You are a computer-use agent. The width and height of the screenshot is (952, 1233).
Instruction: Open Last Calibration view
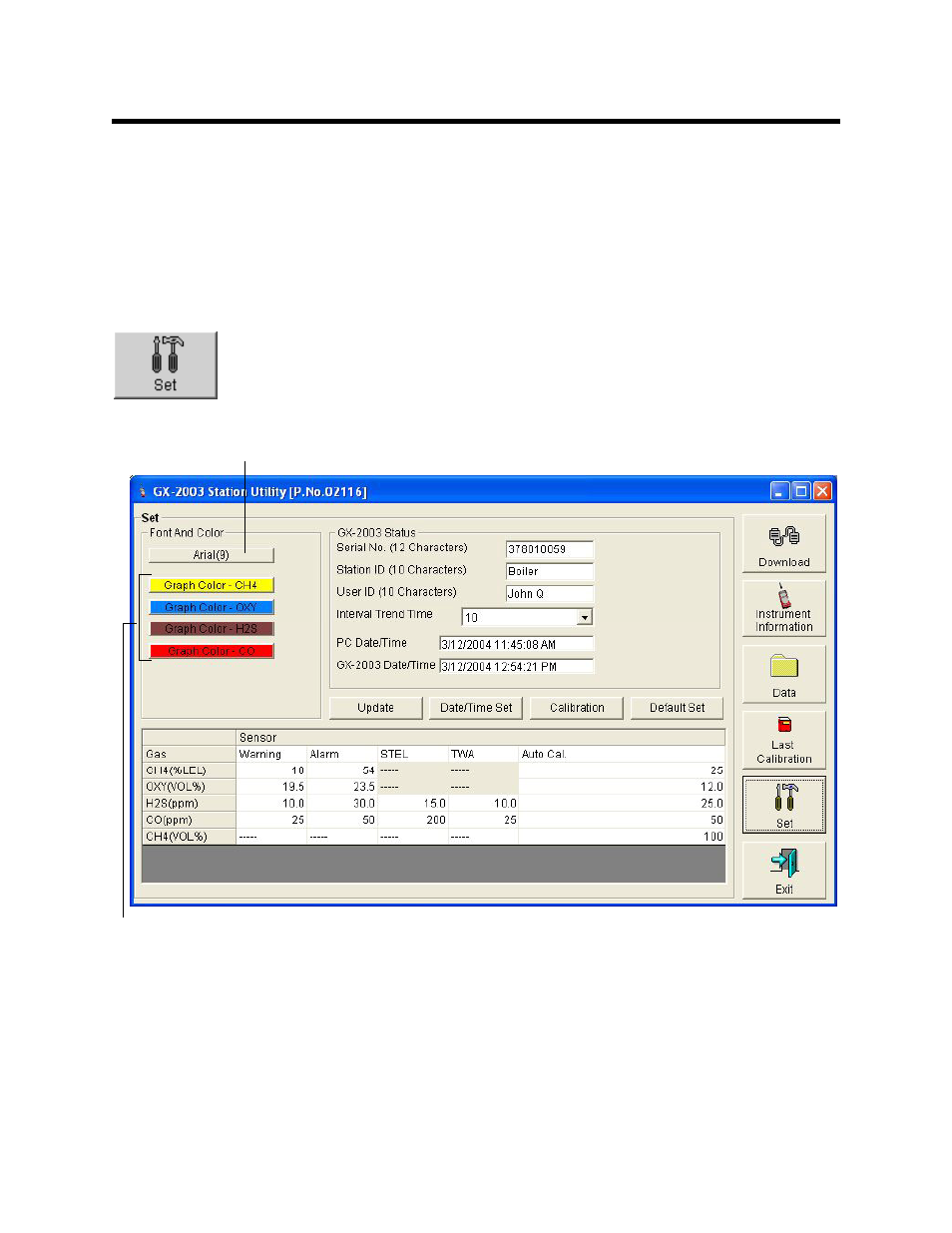tap(783, 739)
